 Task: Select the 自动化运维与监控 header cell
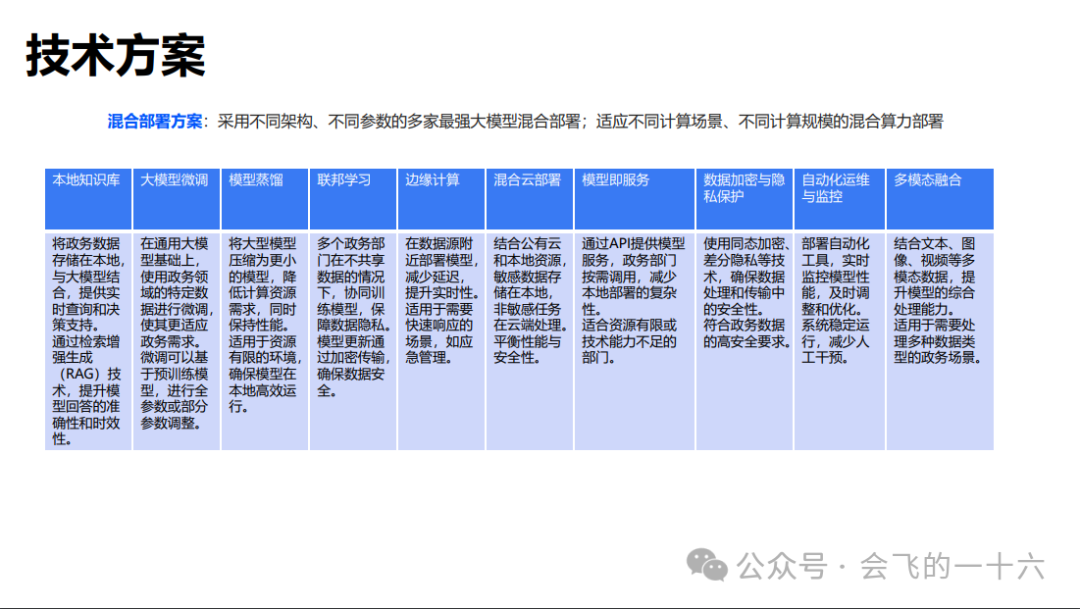840,198
